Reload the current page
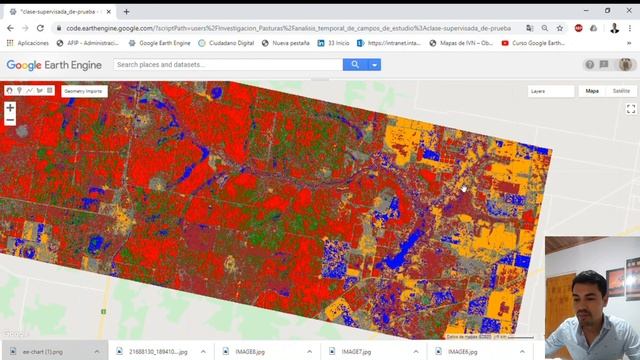The image size is (640, 360). click(x=40, y=28)
